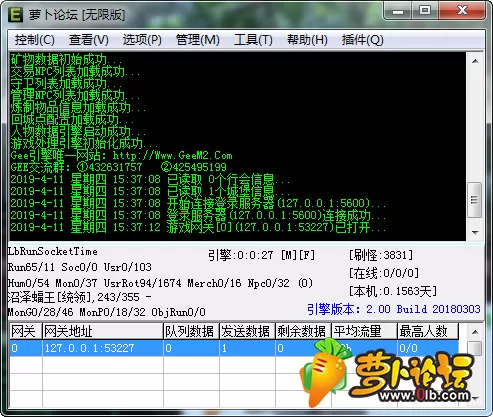Viewport: 493px width, 417px height.
Task: Open the 查看(V) menu
Action: click(x=89, y=40)
